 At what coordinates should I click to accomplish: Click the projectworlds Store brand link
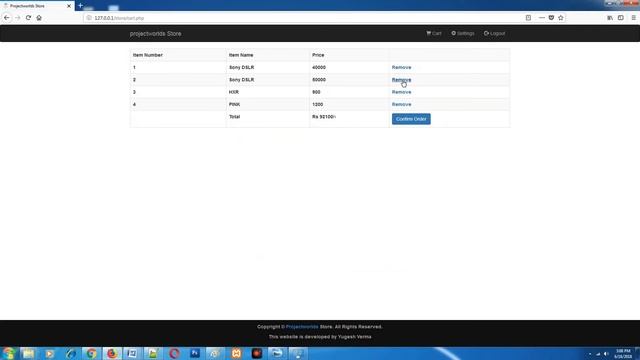click(x=156, y=33)
